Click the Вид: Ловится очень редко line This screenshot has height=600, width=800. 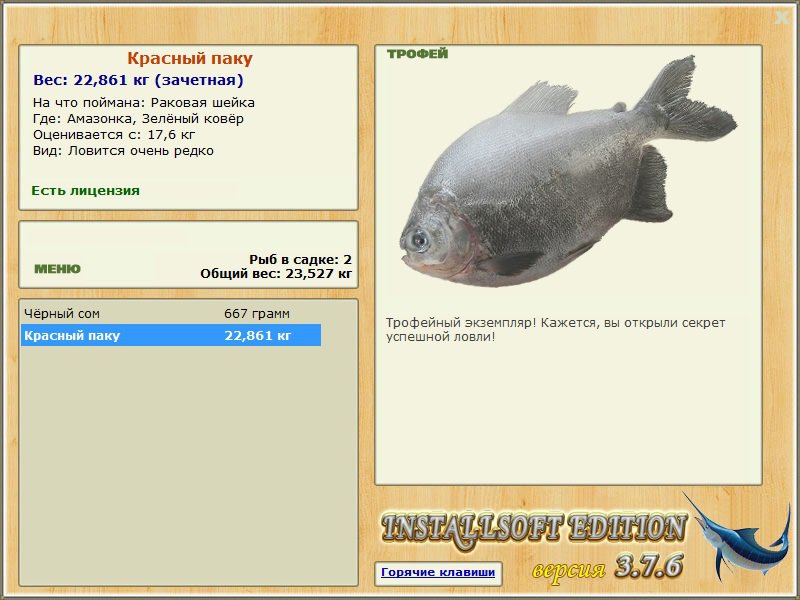[x=123, y=151]
